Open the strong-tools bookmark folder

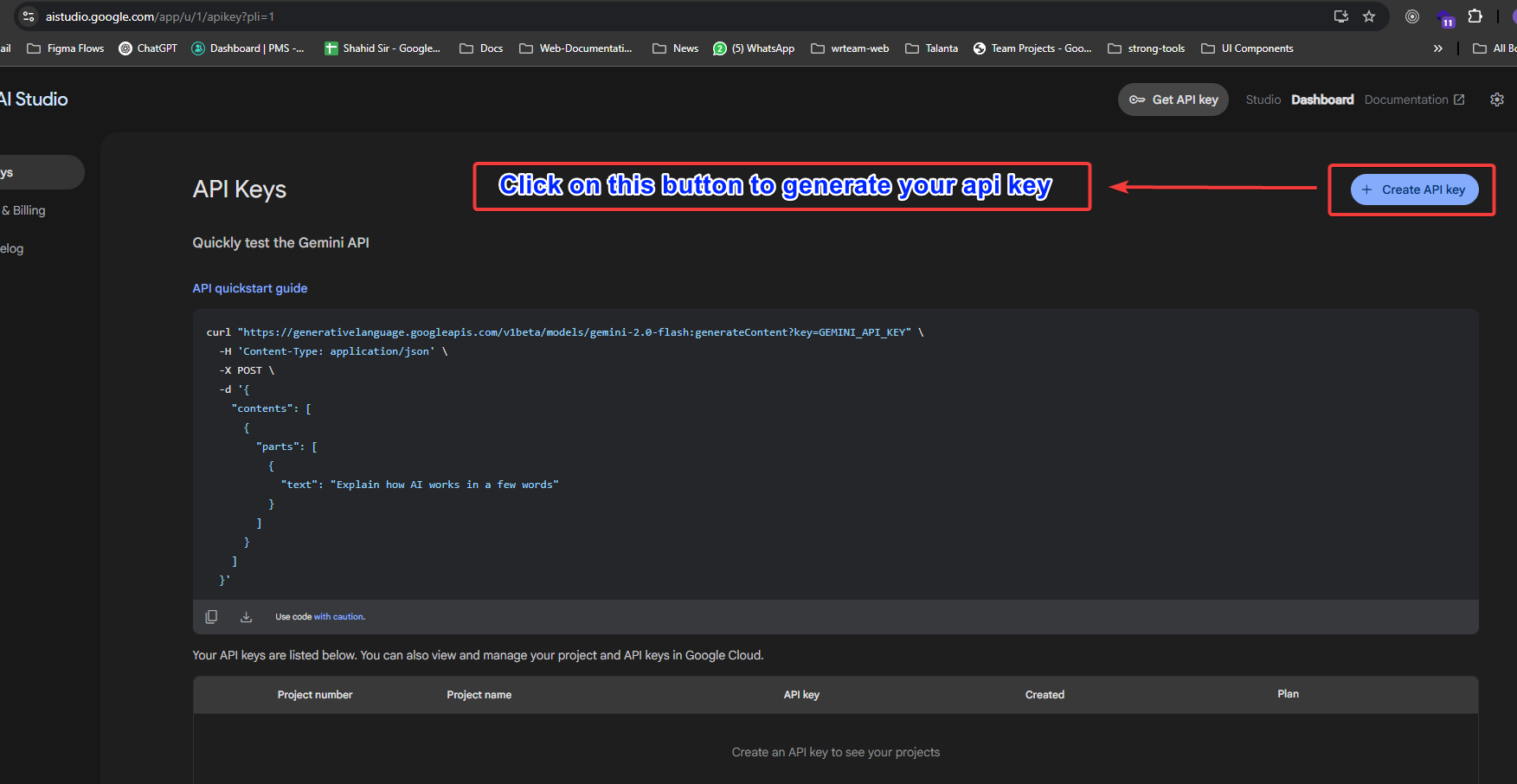[x=1147, y=48]
